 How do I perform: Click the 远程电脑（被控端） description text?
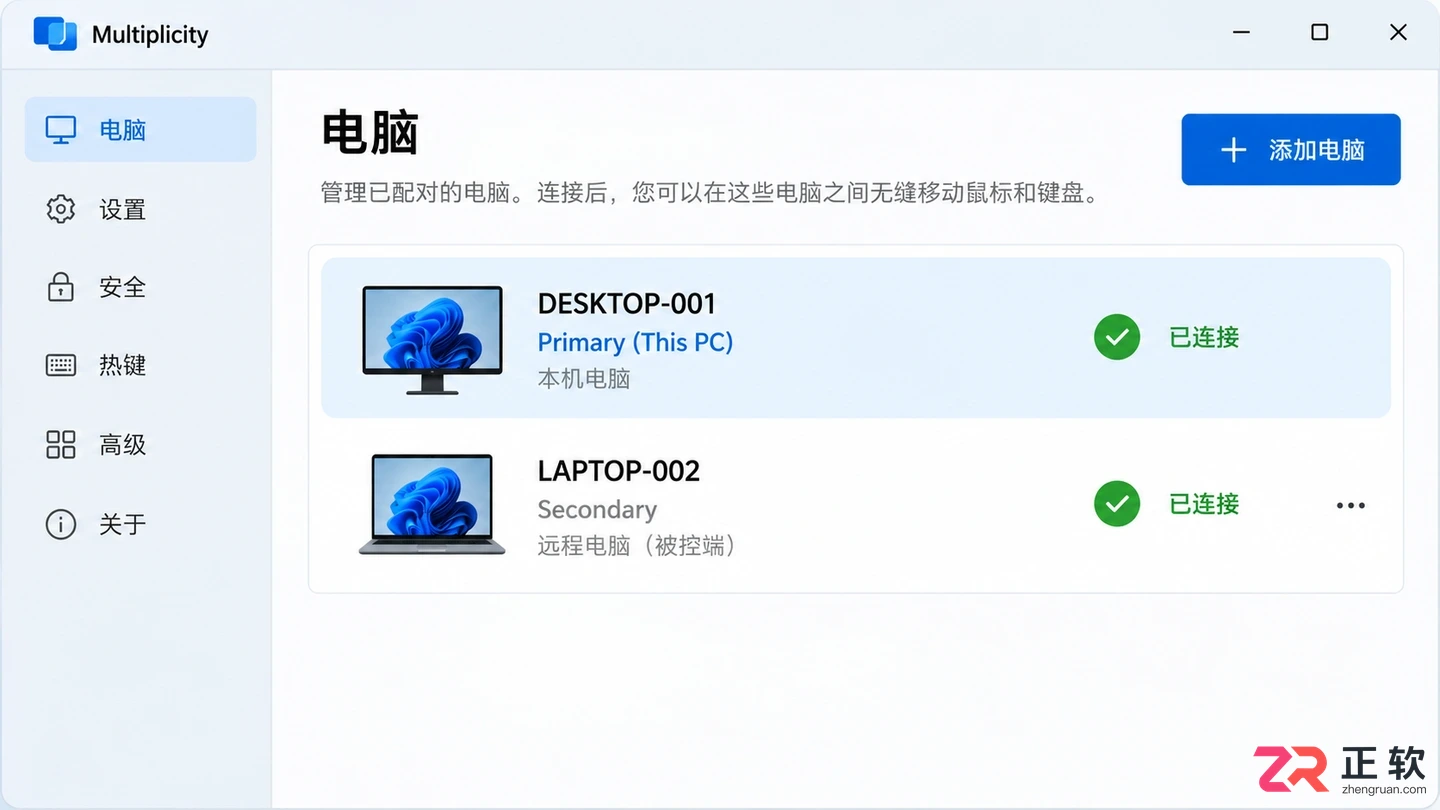[x=637, y=545]
